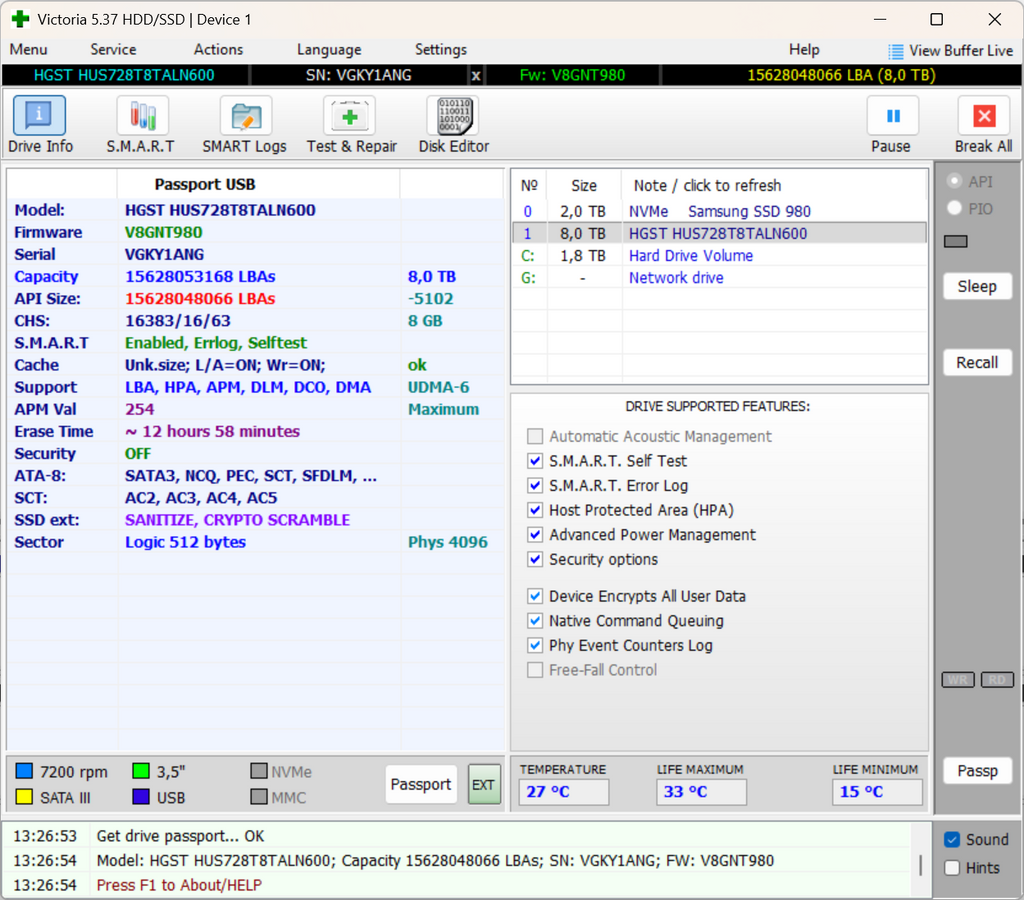The height and width of the screenshot is (900, 1024).
Task: Toggle the Sound checkbox
Action: tap(952, 840)
